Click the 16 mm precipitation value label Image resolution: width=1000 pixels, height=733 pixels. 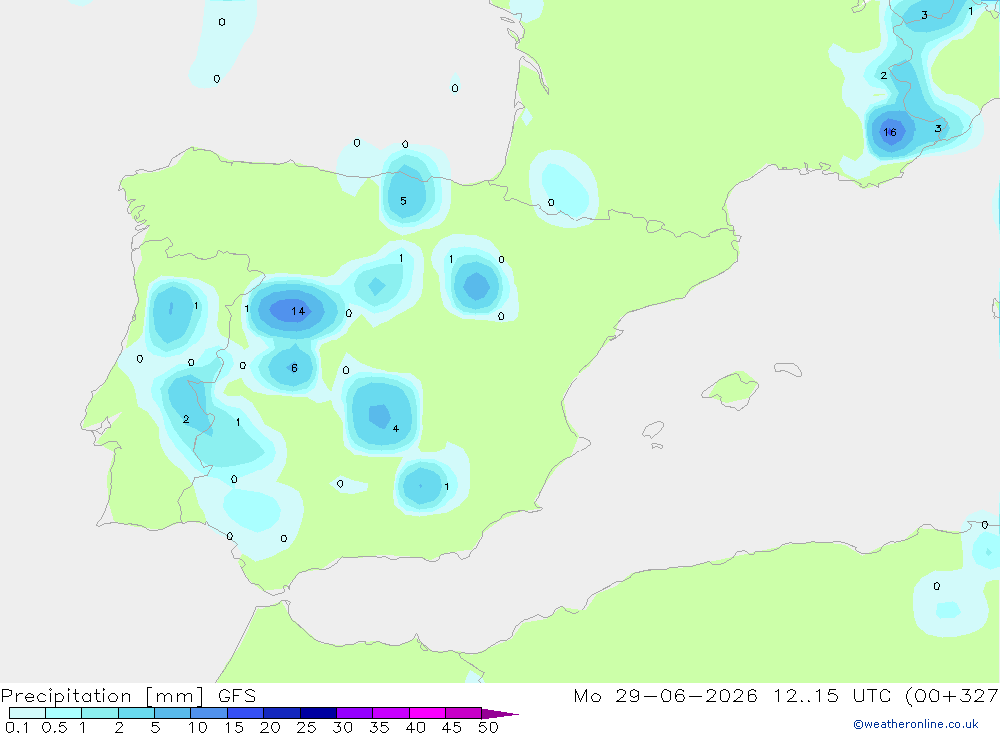(890, 132)
